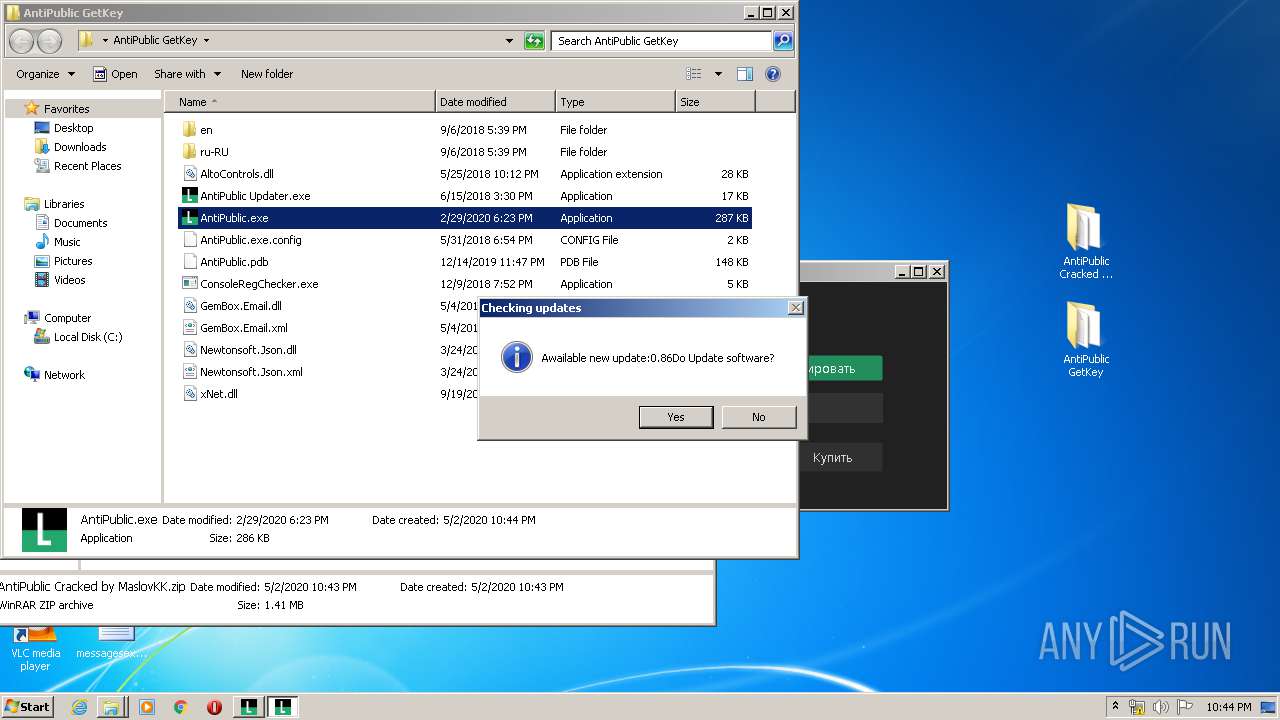Show the preview pane icon

point(744,74)
